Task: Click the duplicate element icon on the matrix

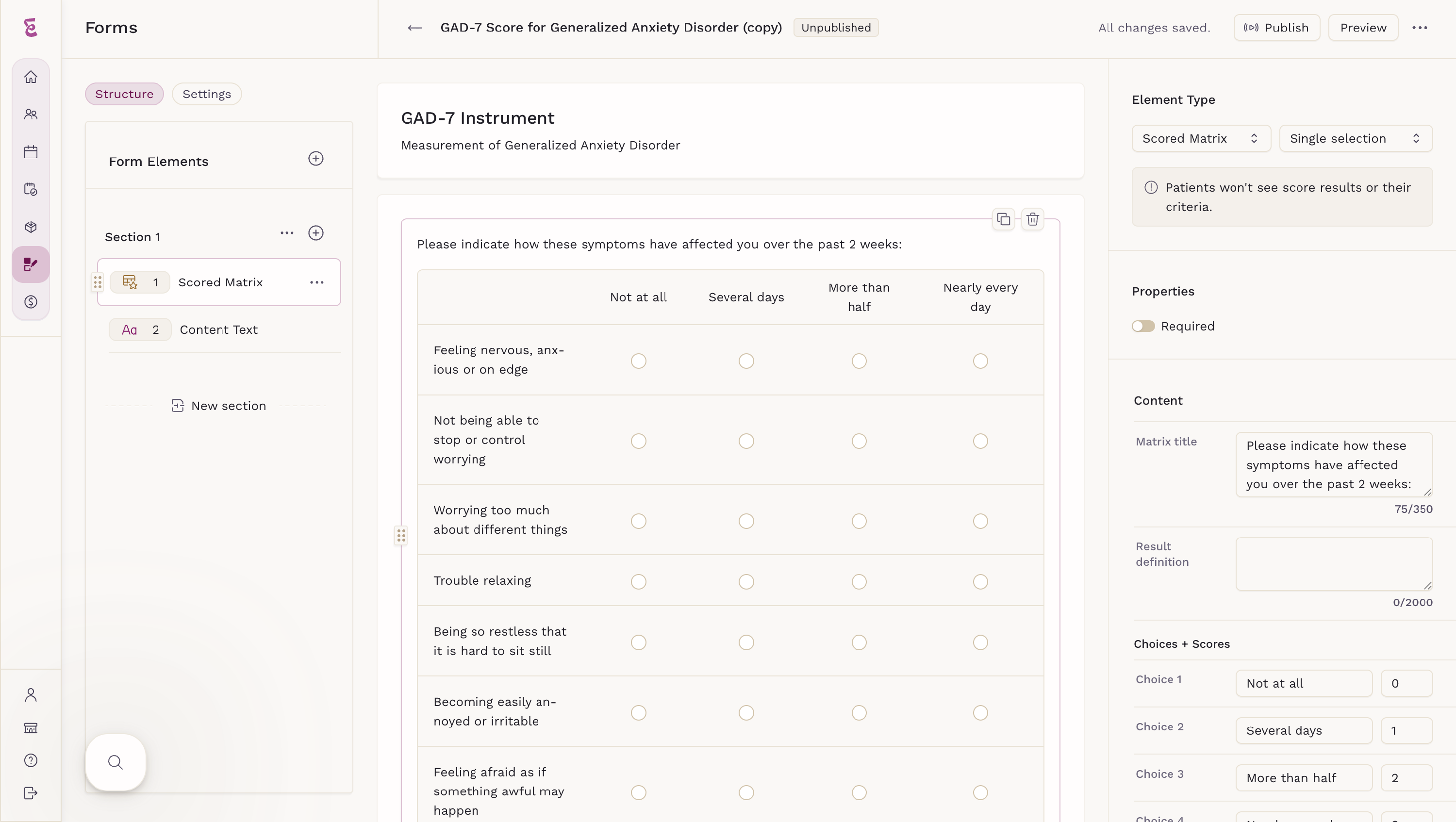Action: (x=1003, y=219)
